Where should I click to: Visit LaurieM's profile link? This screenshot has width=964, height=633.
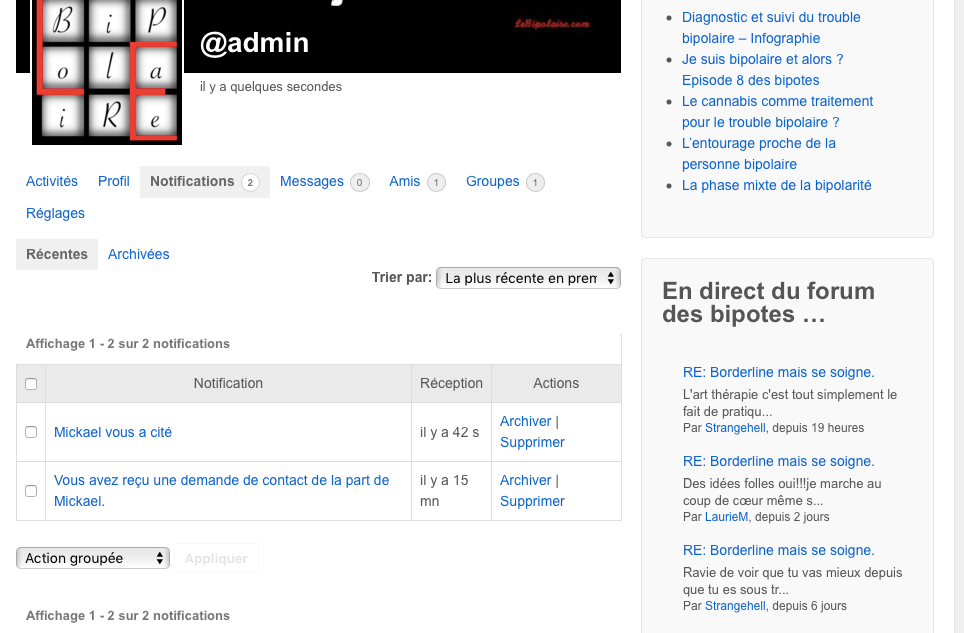click(x=727, y=517)
